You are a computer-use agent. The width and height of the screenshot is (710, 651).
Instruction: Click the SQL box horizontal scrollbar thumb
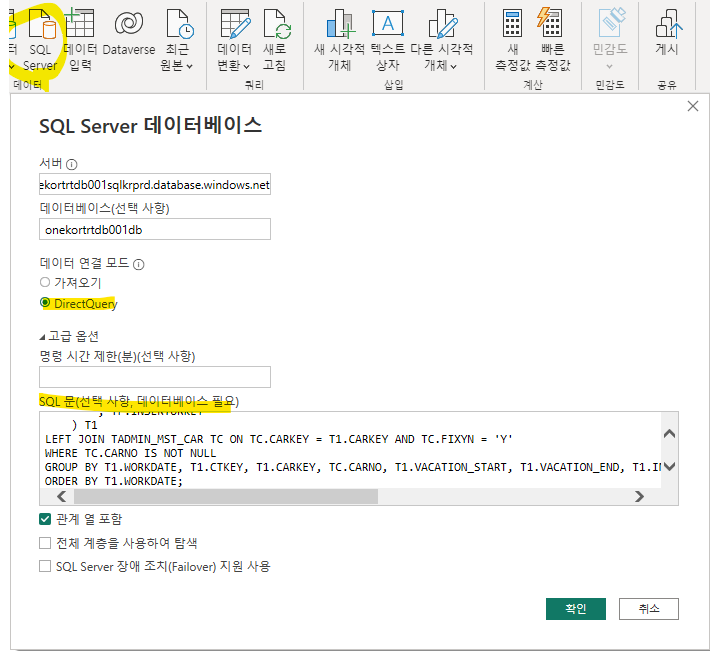[x=226, y=497]
